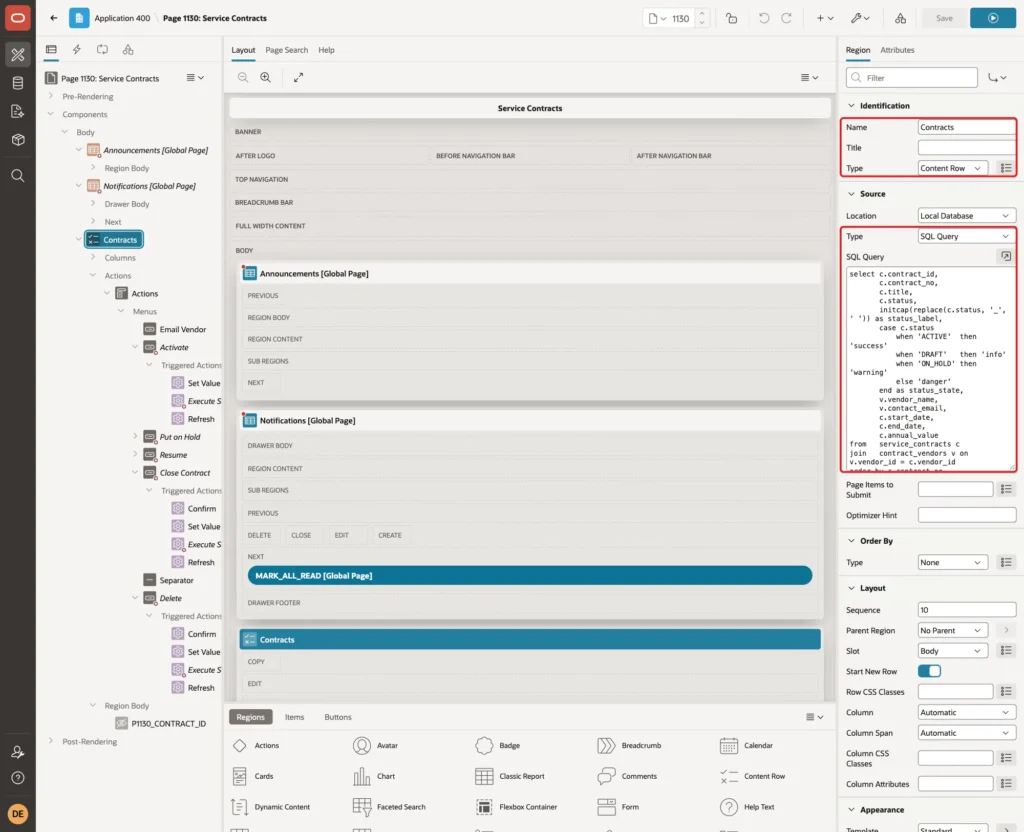Open the App Builder icon in sidebar

pyautogui.click(x=18, y=55)
